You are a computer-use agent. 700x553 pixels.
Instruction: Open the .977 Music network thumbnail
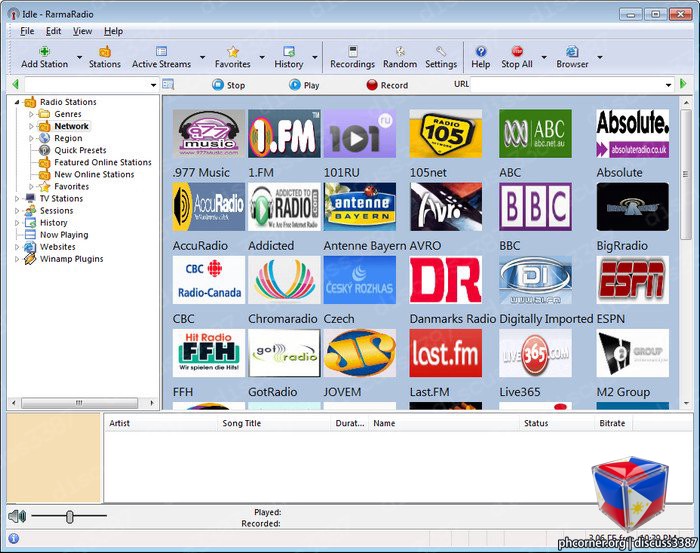[x=209, y=133]
